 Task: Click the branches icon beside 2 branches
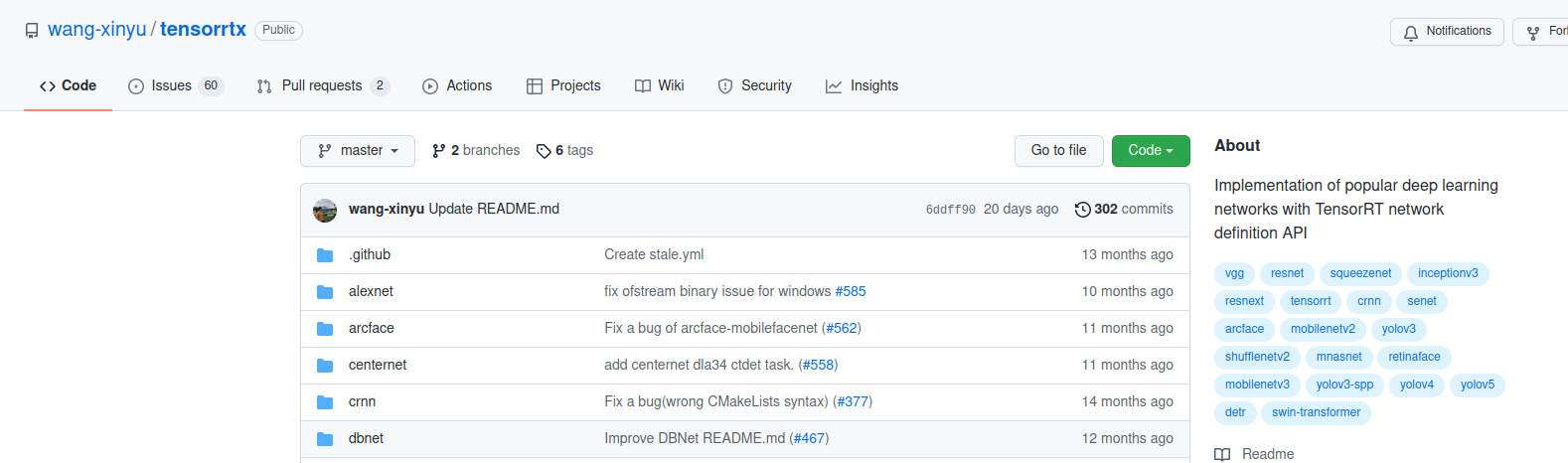pyautogui.click(x=438, y=151)
